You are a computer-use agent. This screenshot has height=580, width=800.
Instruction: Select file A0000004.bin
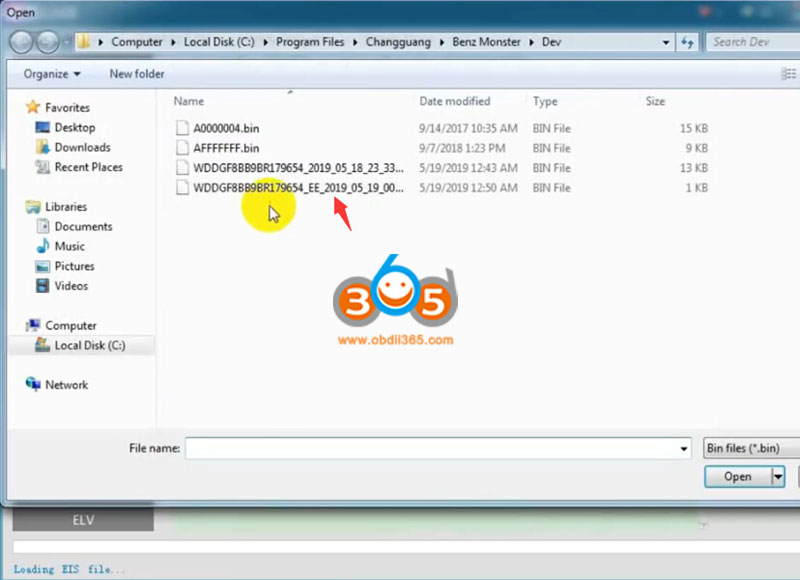click(226, 128)
